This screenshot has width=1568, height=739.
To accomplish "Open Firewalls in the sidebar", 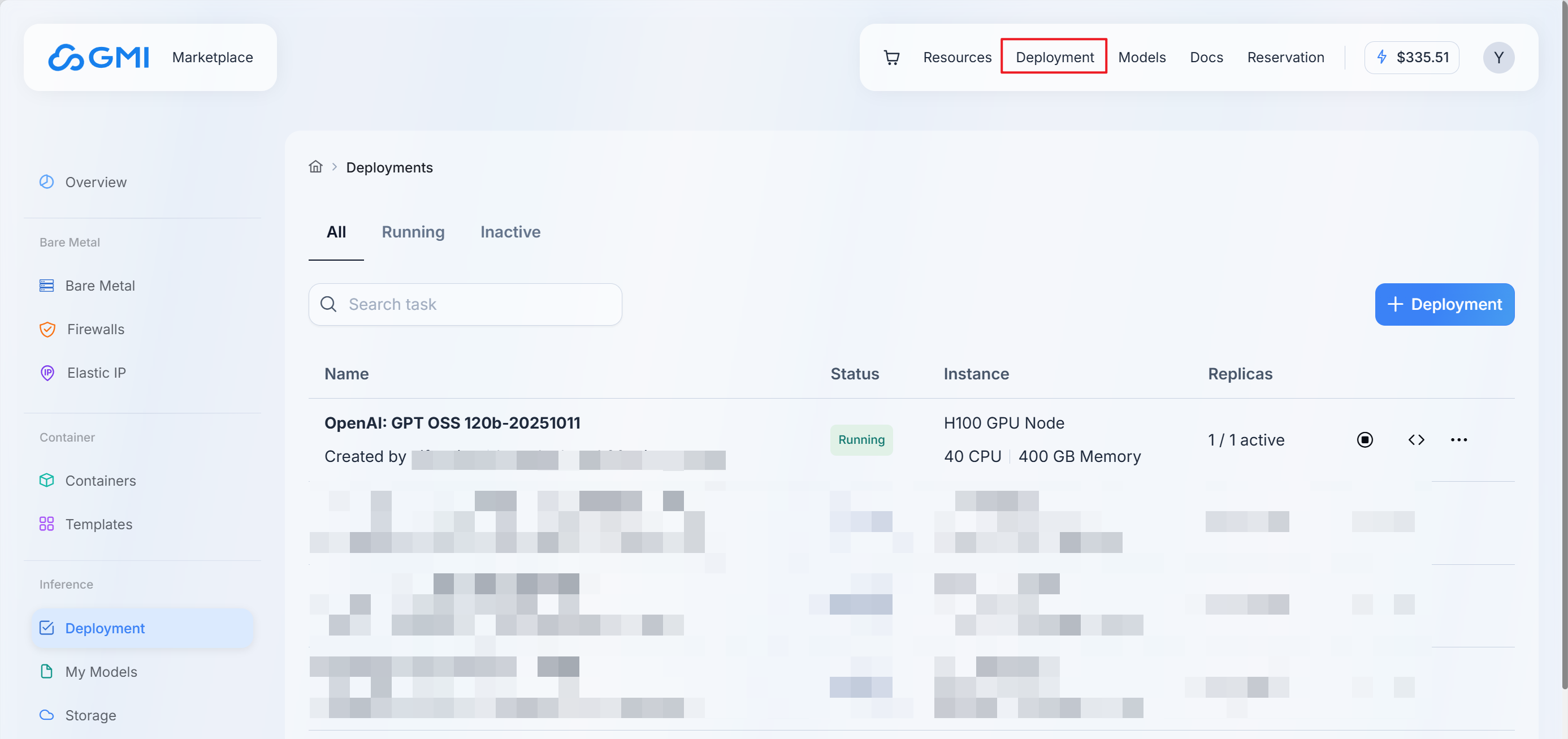I will coord(96,329).
